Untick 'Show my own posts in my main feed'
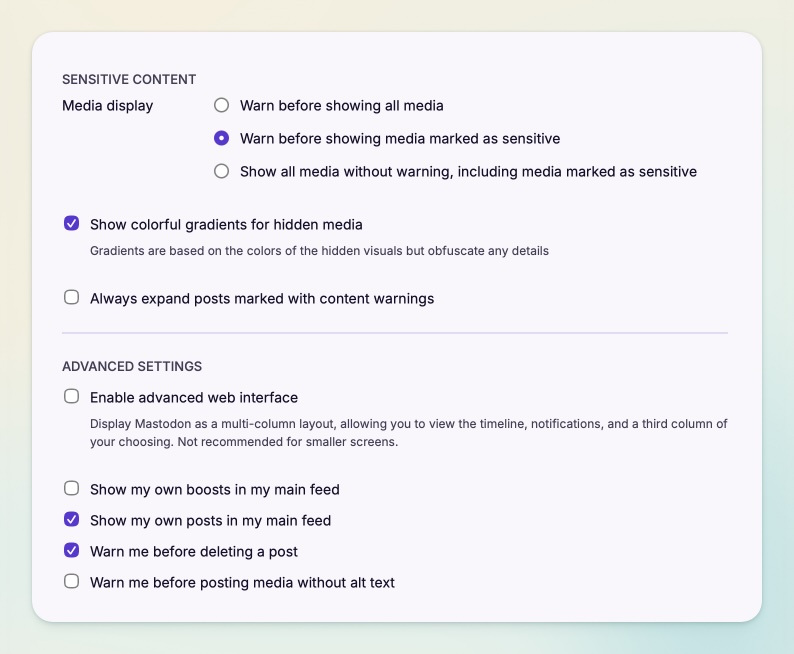The height and width of the screenshot is (654, 794). coord(71,519)
